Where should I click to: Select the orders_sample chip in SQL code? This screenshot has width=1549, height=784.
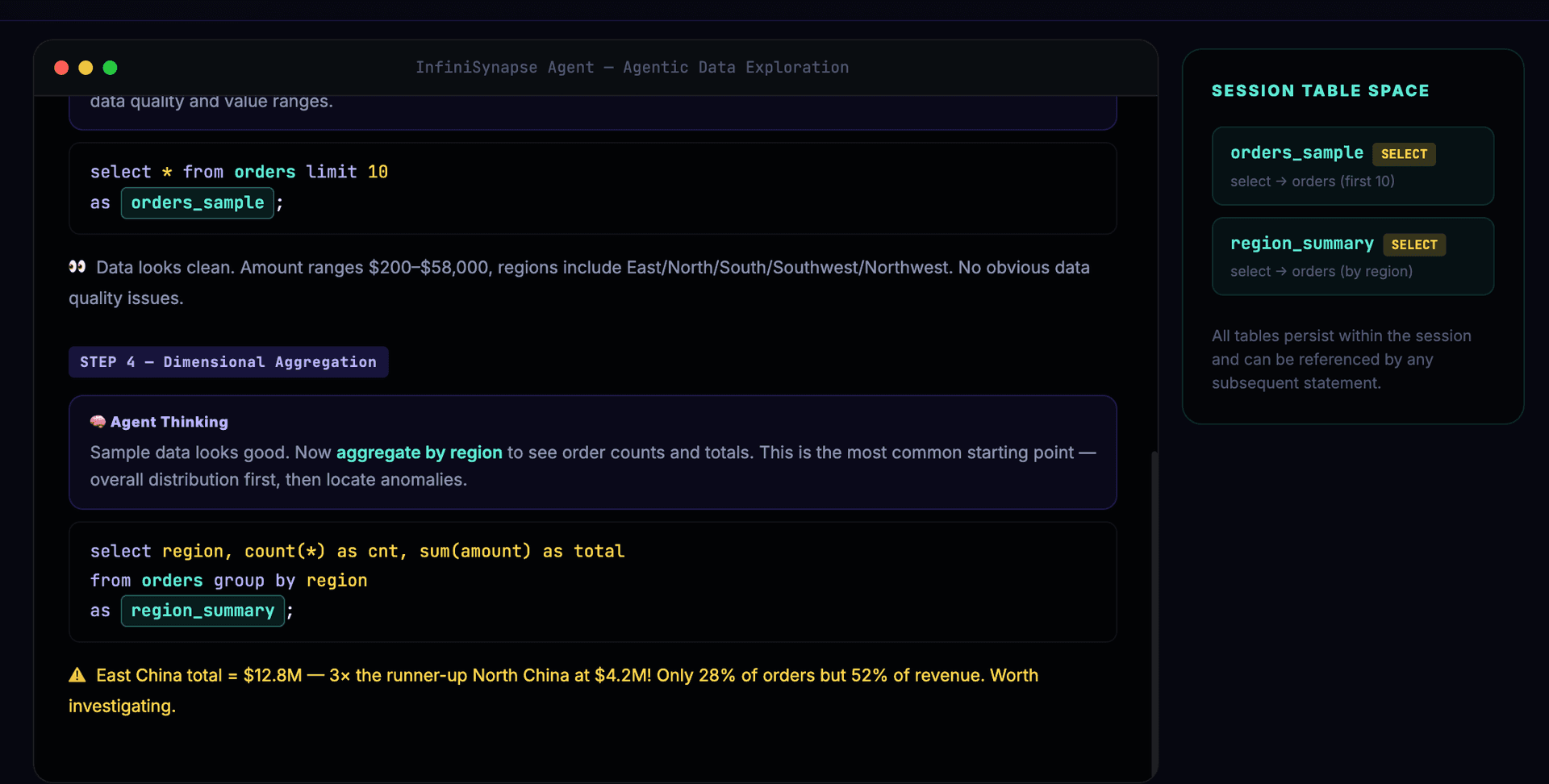click(x=198, y=203)
